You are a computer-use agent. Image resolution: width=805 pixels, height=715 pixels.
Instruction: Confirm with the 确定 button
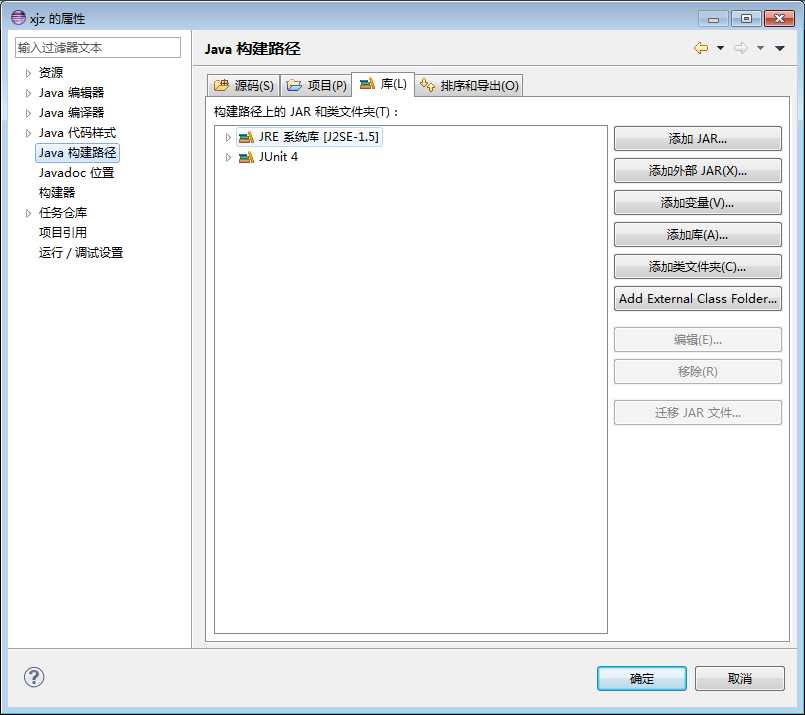click(642, 679)
